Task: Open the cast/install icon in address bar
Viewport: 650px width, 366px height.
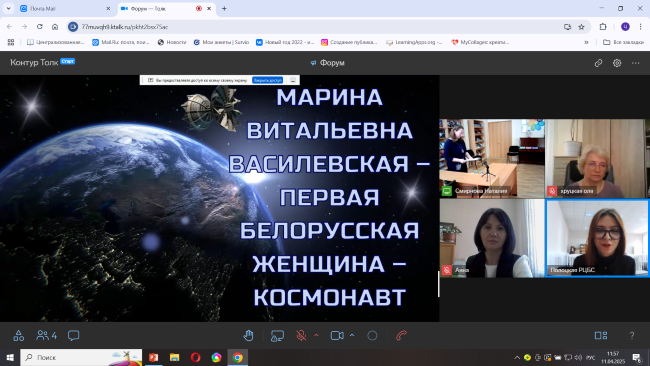Action: click(567, 27)
